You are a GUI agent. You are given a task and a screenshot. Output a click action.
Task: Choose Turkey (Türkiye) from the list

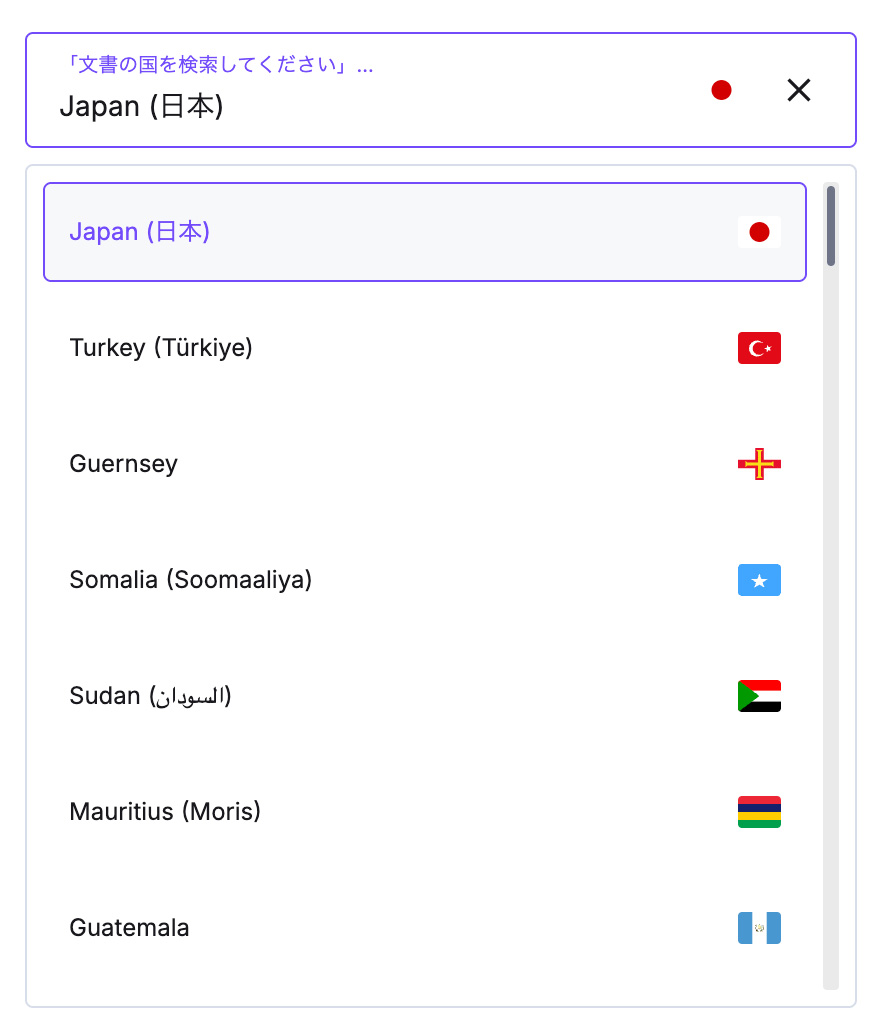(425, 348)
